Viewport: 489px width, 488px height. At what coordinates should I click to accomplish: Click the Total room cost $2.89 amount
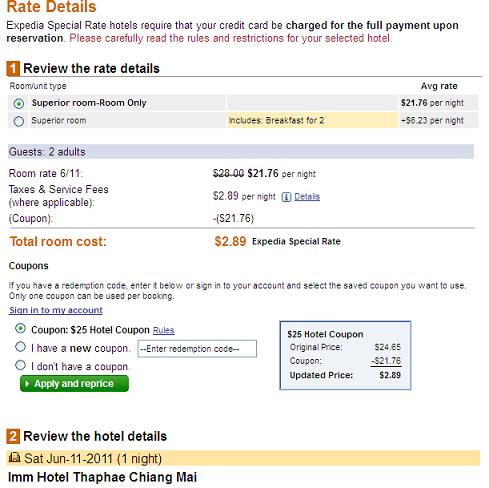coord(230,241)
